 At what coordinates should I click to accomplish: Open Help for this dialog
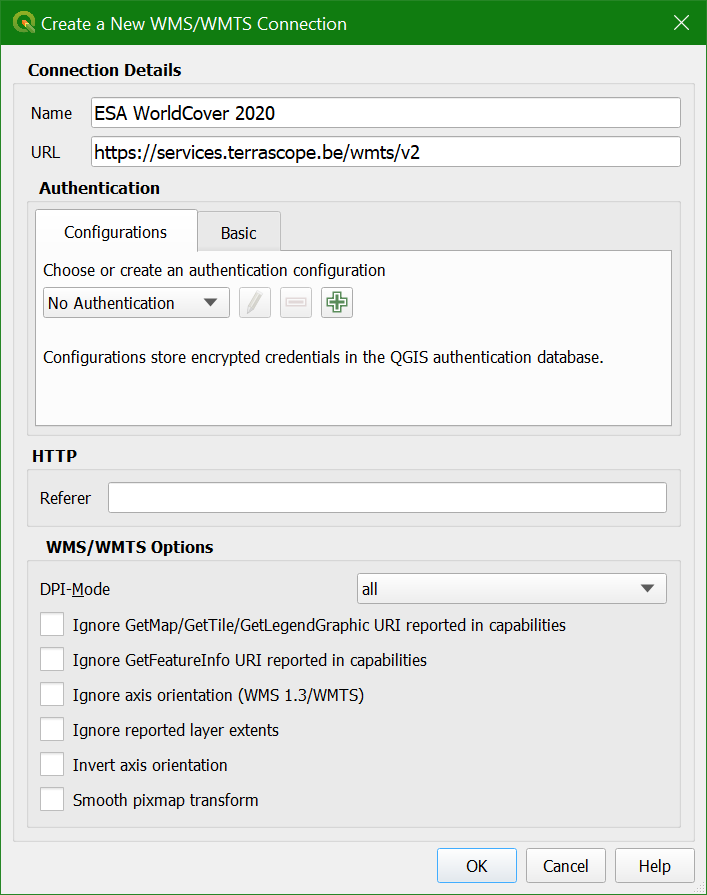[655, 866]
